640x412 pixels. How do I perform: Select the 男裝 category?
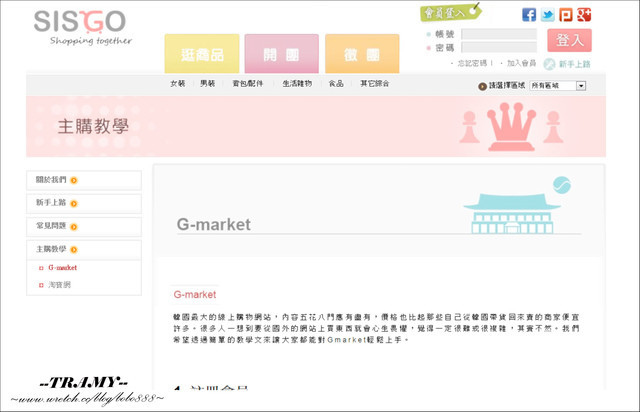tap(207, 84)
